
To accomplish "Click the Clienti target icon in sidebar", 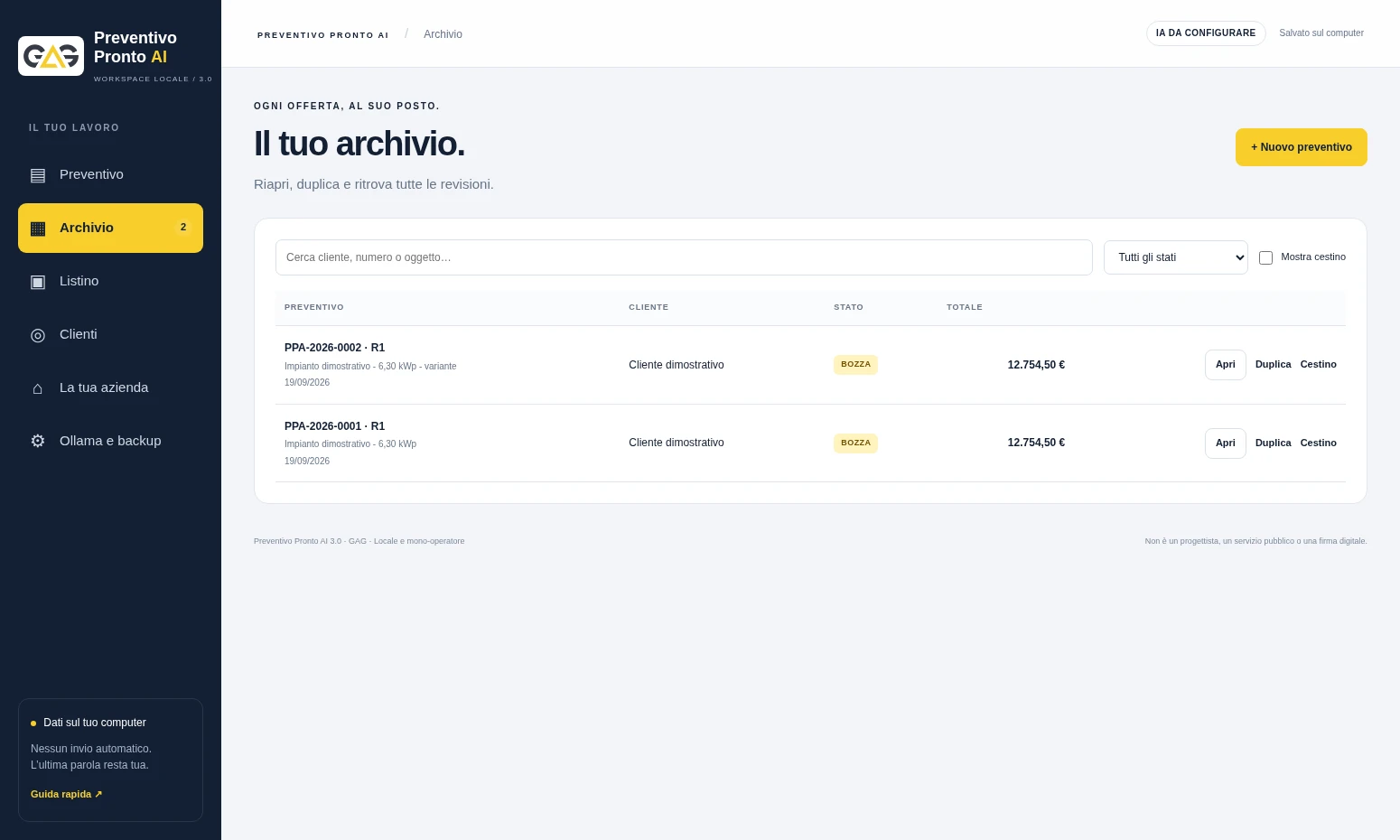I will point(38,335).
